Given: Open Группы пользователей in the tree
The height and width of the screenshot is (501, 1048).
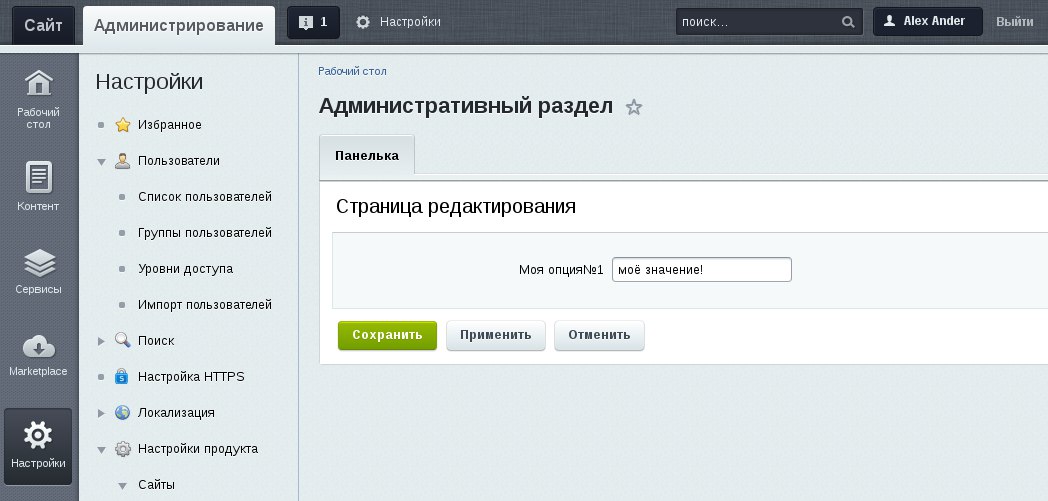Looking at the screenshot, I should tap(205, 233).
